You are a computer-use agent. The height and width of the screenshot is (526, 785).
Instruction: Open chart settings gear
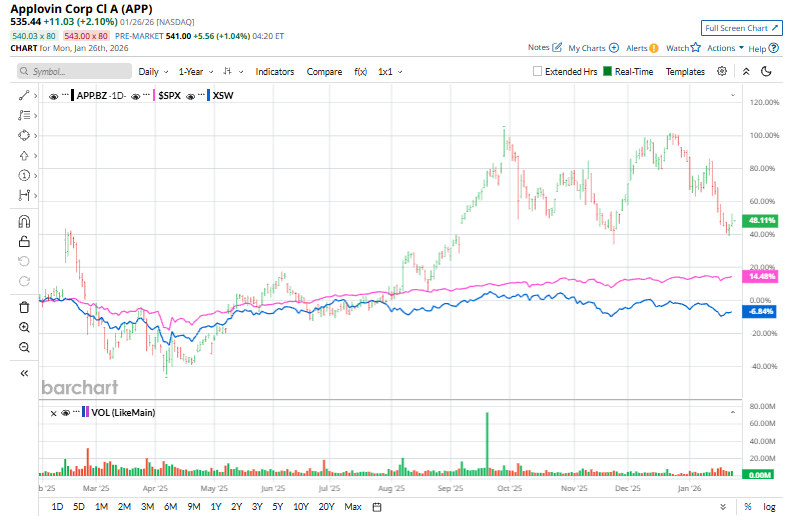[721, 71]
